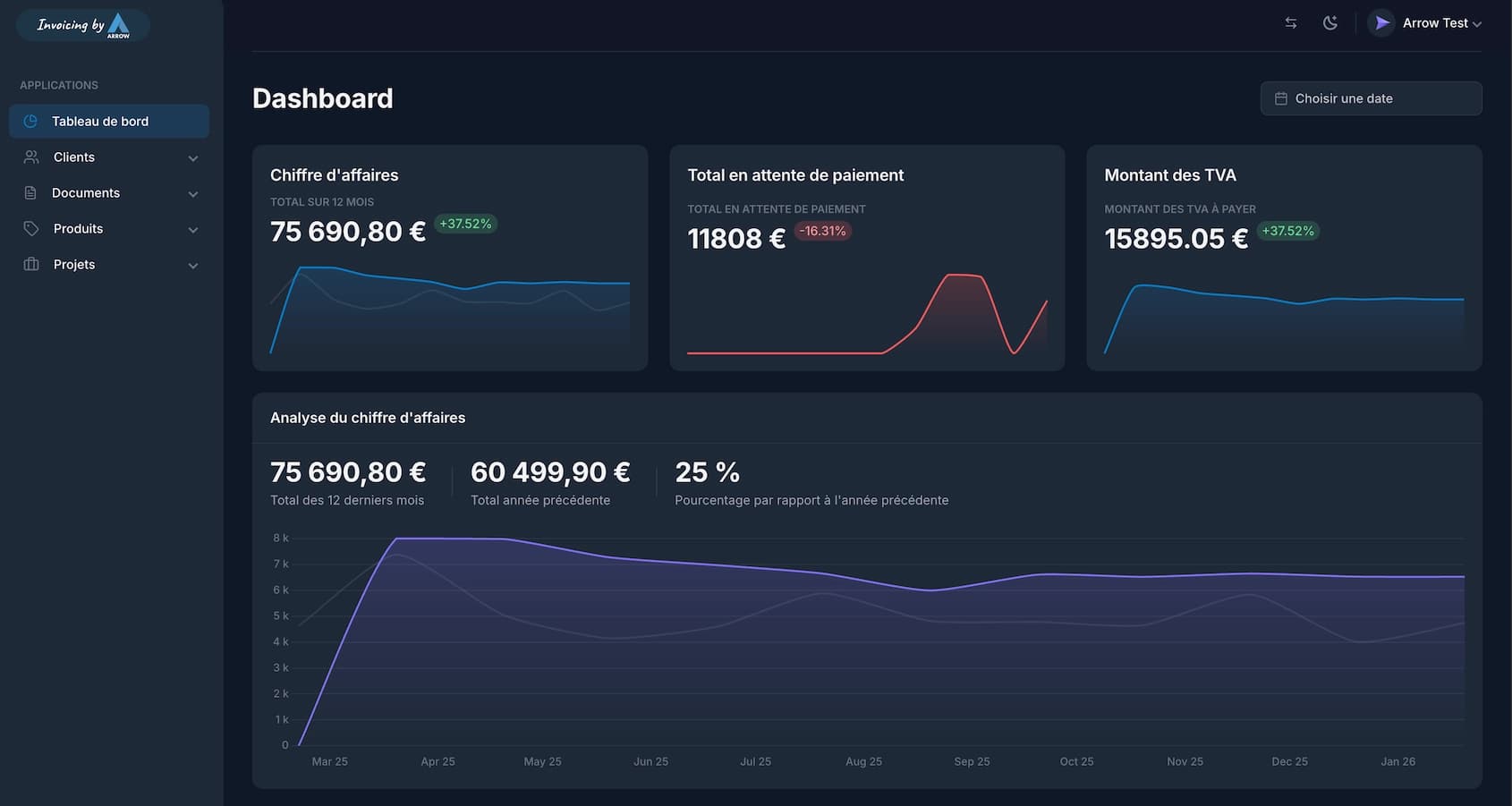Click the sync arrows icon in the top bar

click(1291, 22)
